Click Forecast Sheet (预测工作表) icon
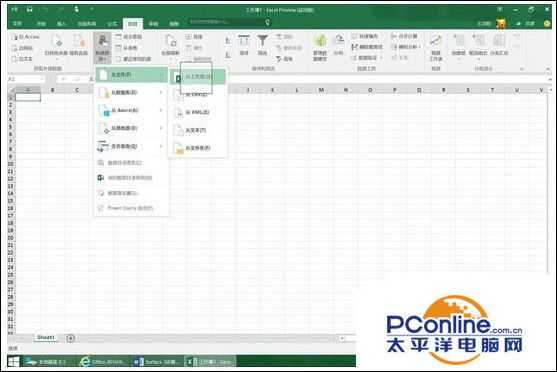The height and width of the screenshot is (372, 557). click(x=436, y=41)
